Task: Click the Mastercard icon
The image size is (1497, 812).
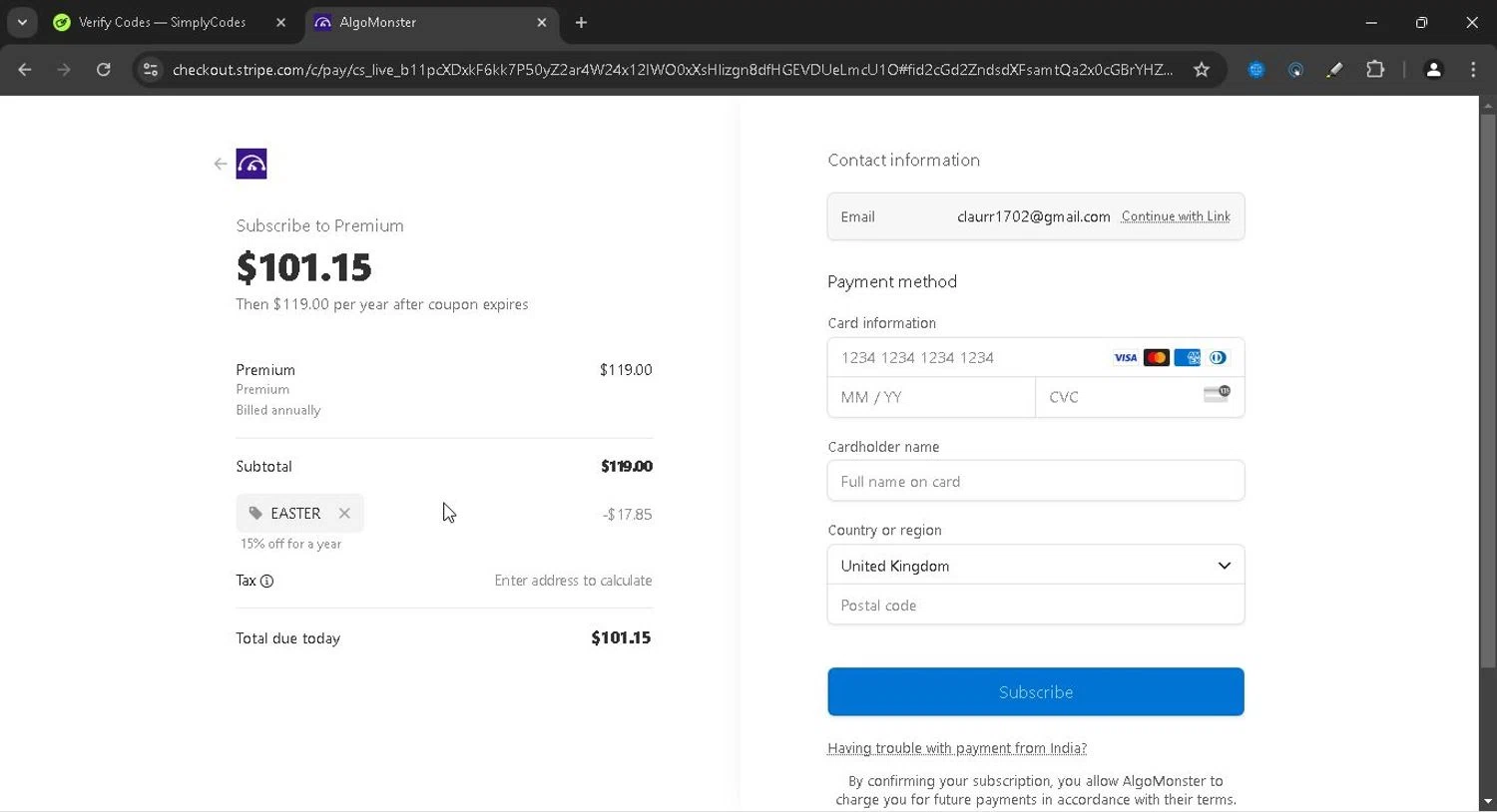Action: coord(1156,358)
